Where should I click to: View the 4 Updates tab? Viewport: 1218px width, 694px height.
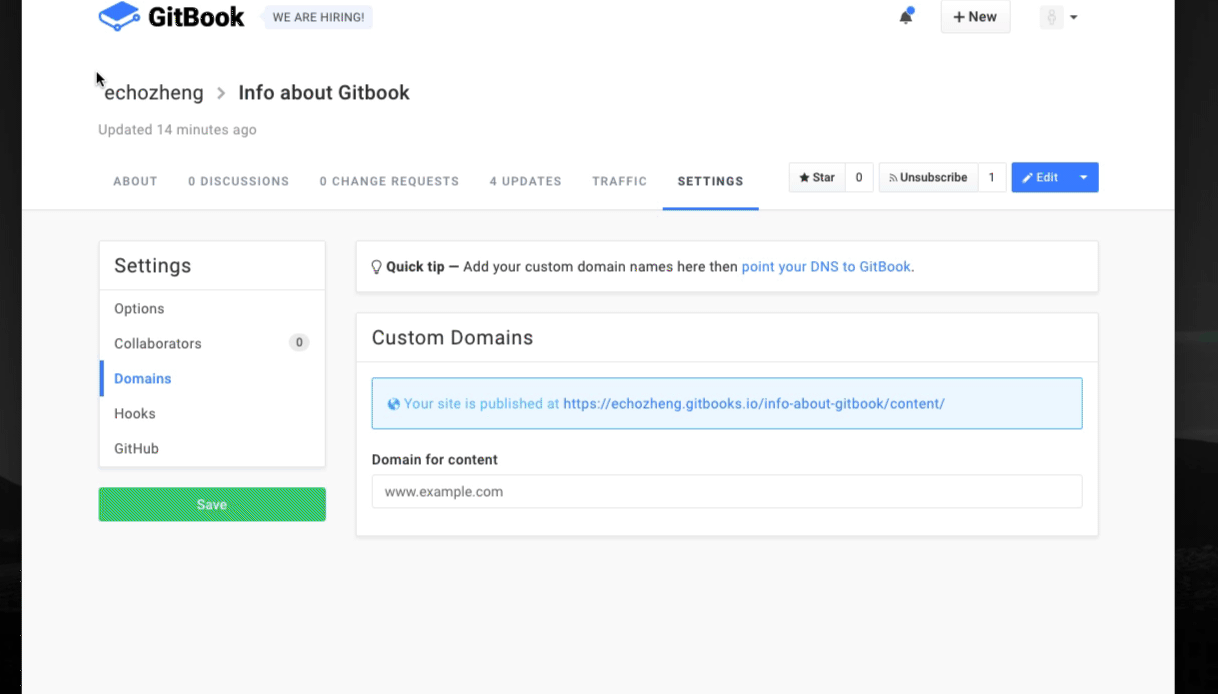click(525, 181)
